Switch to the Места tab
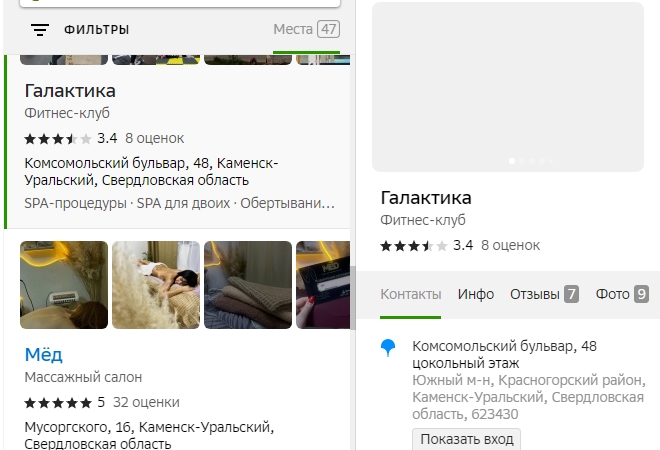660x450 pixels. [306, 29]
